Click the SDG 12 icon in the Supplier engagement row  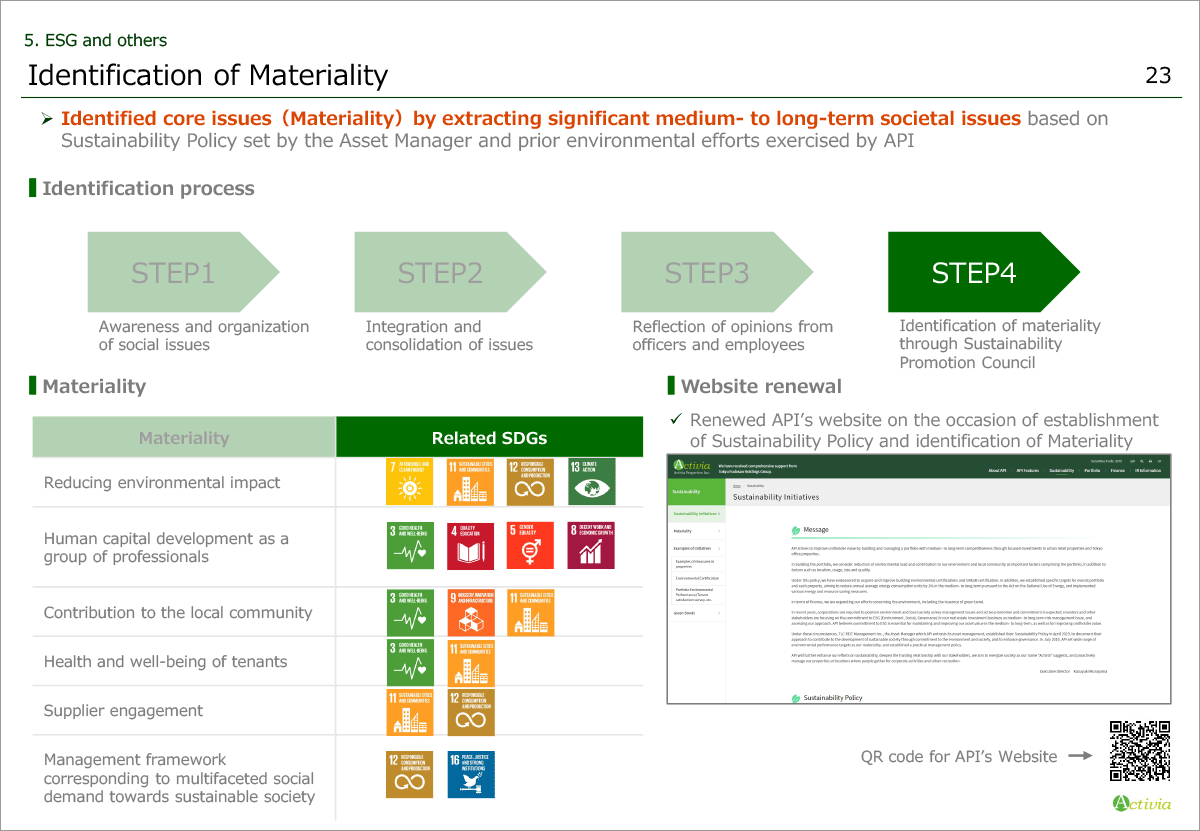[x=471, y=710]
